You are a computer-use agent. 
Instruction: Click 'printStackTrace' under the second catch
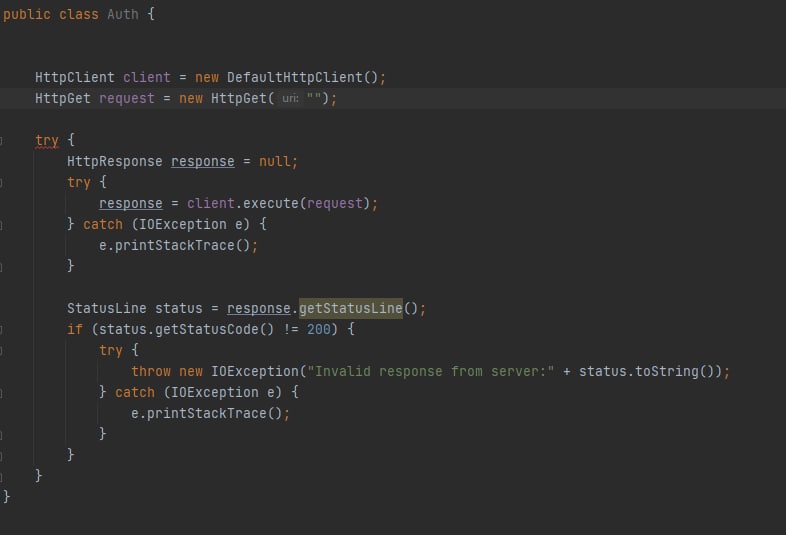[x=207, y=413]
